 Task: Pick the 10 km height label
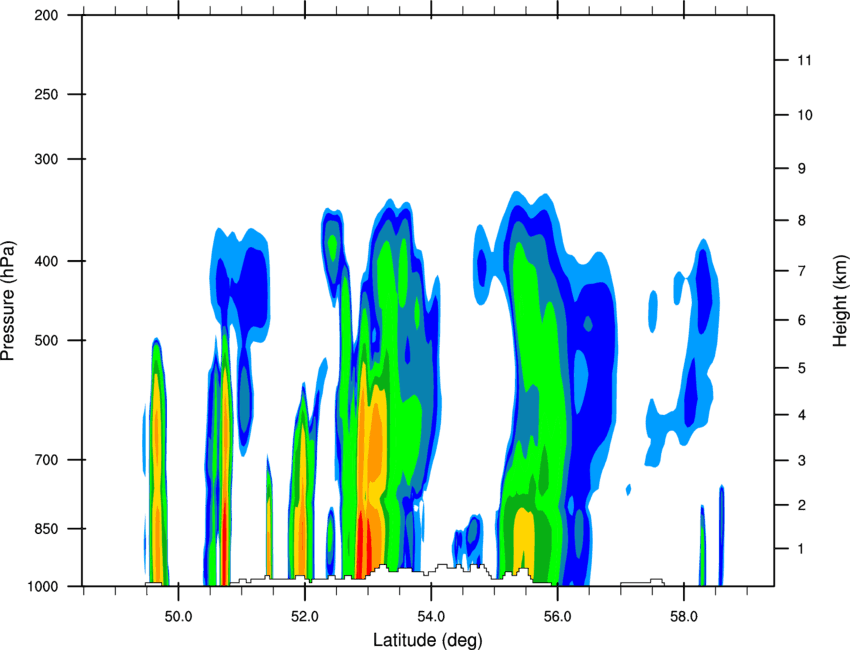804,115
